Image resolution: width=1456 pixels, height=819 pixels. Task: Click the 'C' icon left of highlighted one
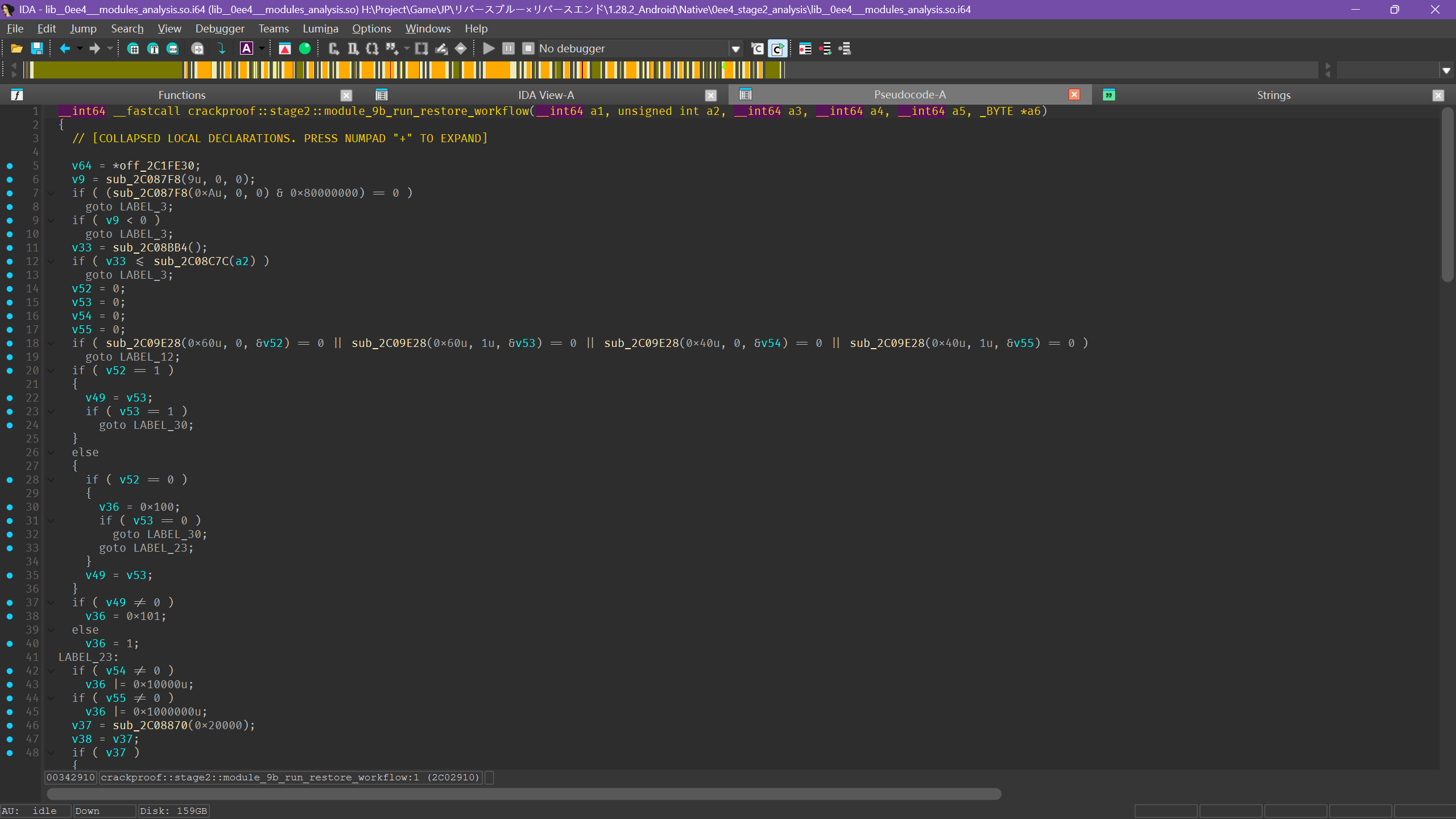(x=757, y=49)
